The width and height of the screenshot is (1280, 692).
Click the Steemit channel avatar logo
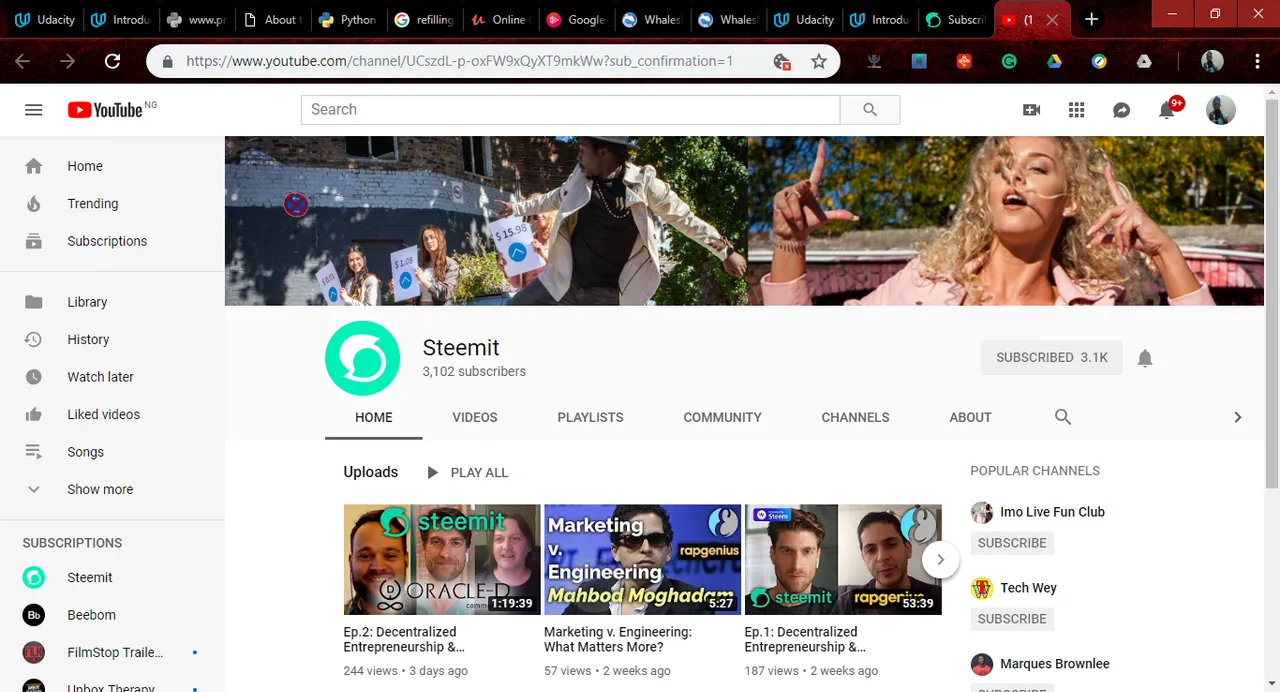(362, 358)
